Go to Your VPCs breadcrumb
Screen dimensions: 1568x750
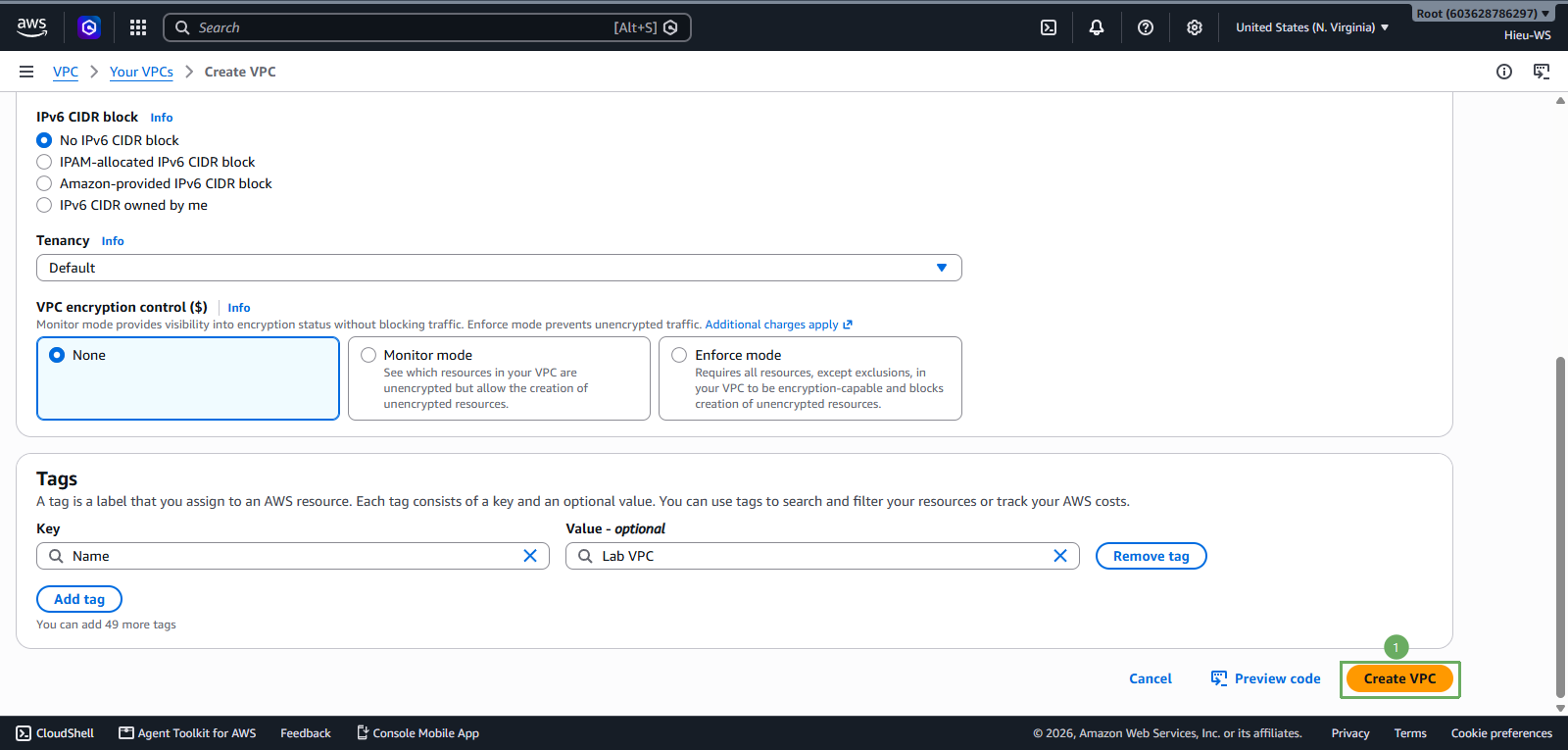[141, 72]
